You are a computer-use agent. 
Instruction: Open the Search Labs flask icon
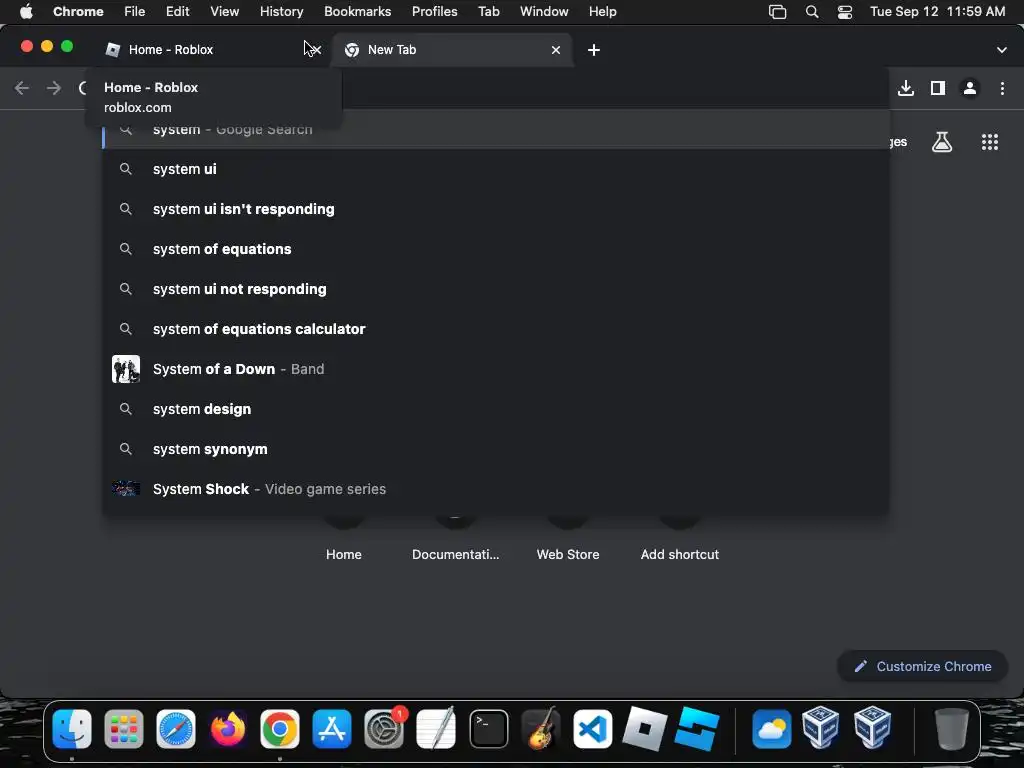click(x=942, y=142)
